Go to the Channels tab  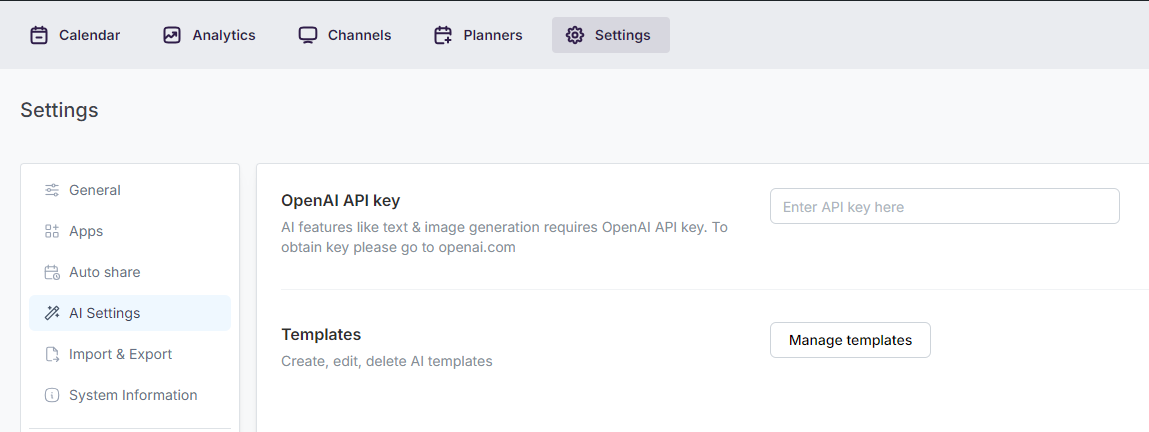344,35
